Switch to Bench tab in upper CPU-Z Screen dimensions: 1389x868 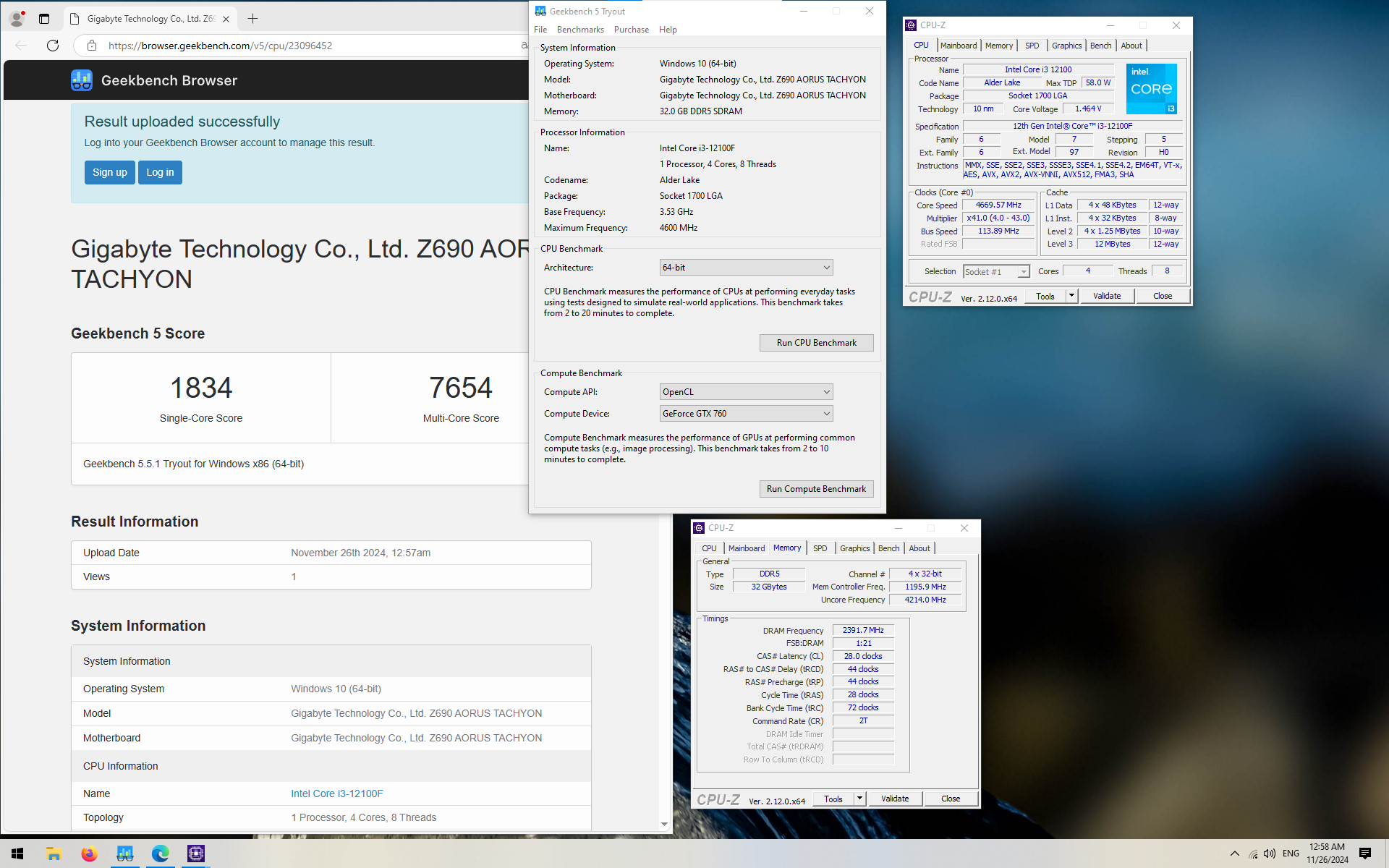[x=1101, y=46]
